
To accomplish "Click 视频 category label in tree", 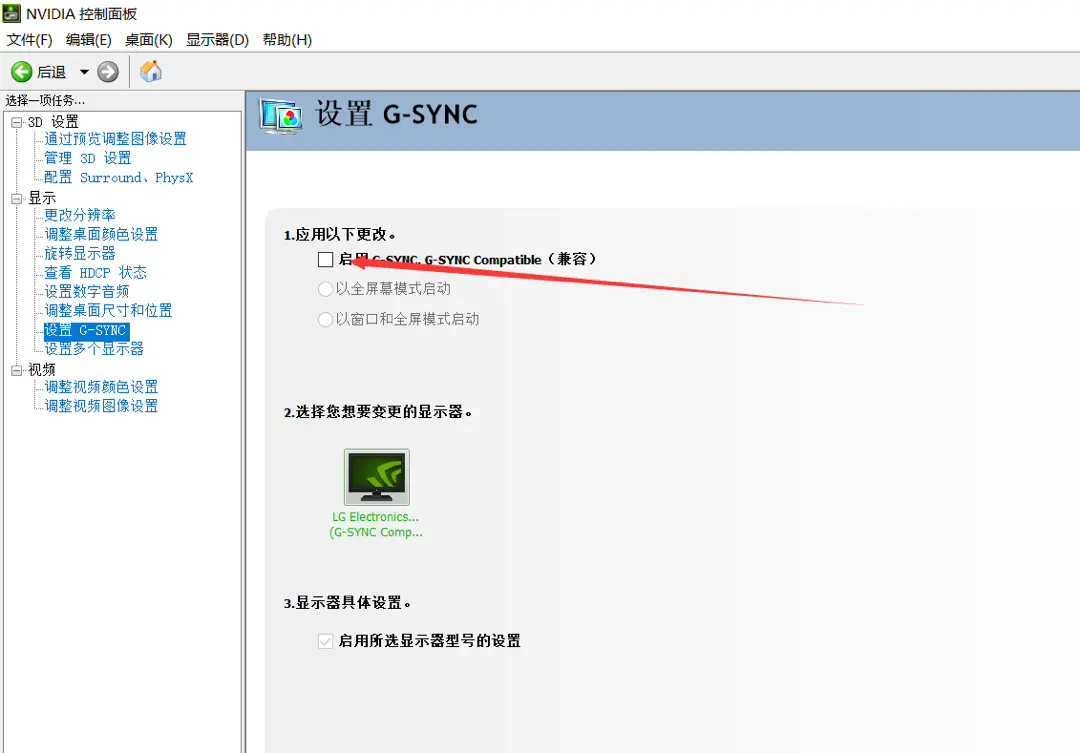I will pyautogui.click(x=42, y=370).
